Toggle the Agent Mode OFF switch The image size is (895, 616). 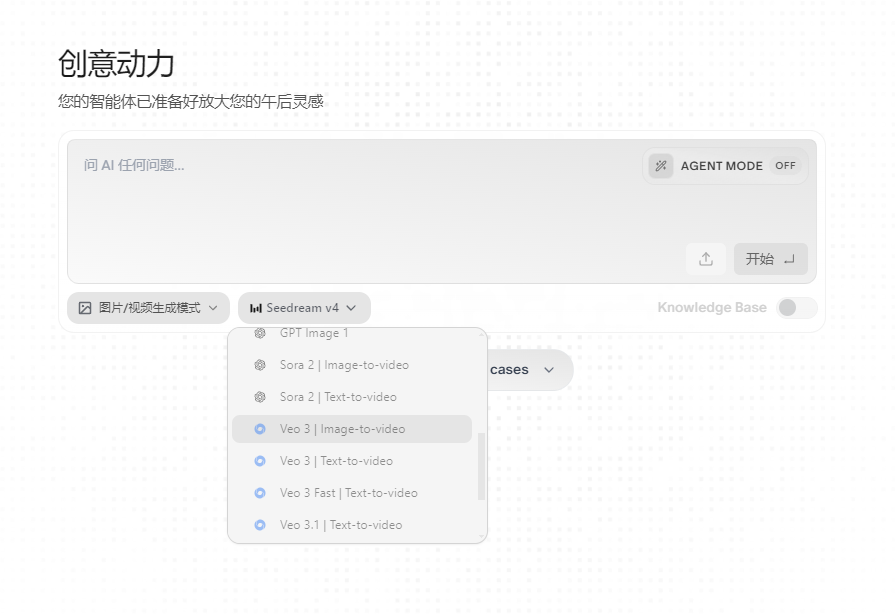(785, 166)
